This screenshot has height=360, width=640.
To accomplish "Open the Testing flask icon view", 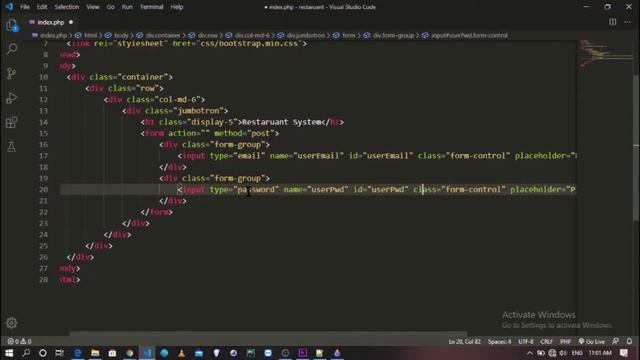I will pyautogui.click(x=11, y=147).
